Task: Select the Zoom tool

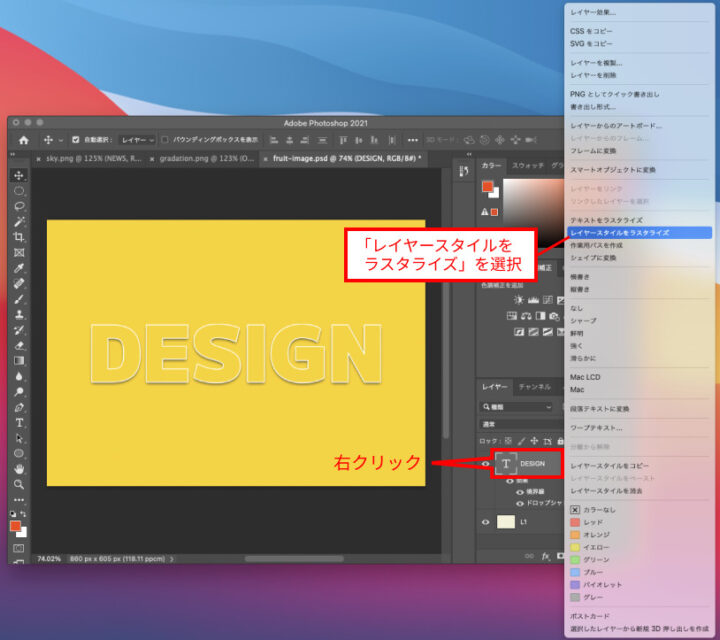Action: coord(19,484)
